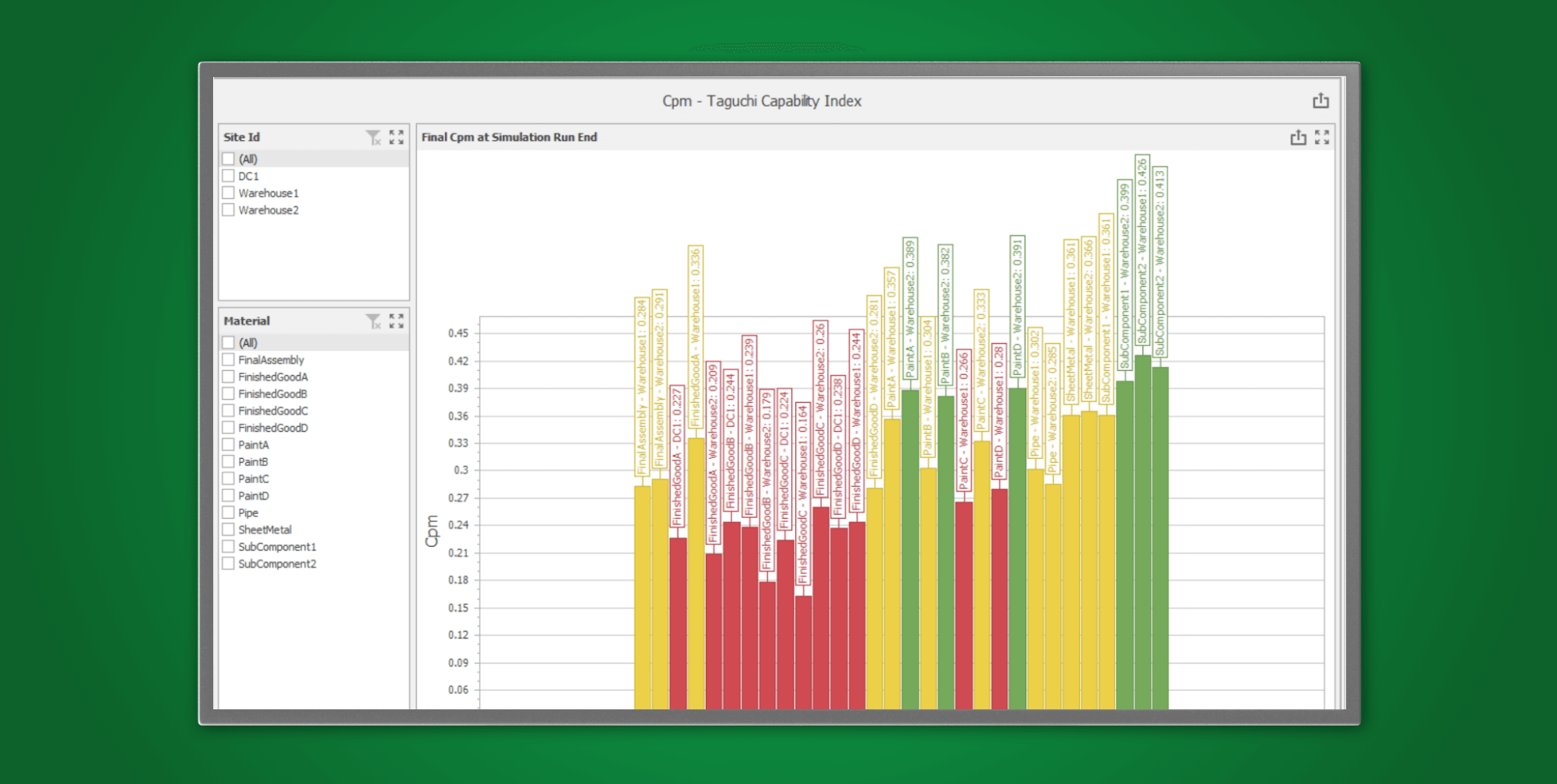Click the Final Cpm at Simulation Run End title
1557x784 pixels.
pos(508,137)
